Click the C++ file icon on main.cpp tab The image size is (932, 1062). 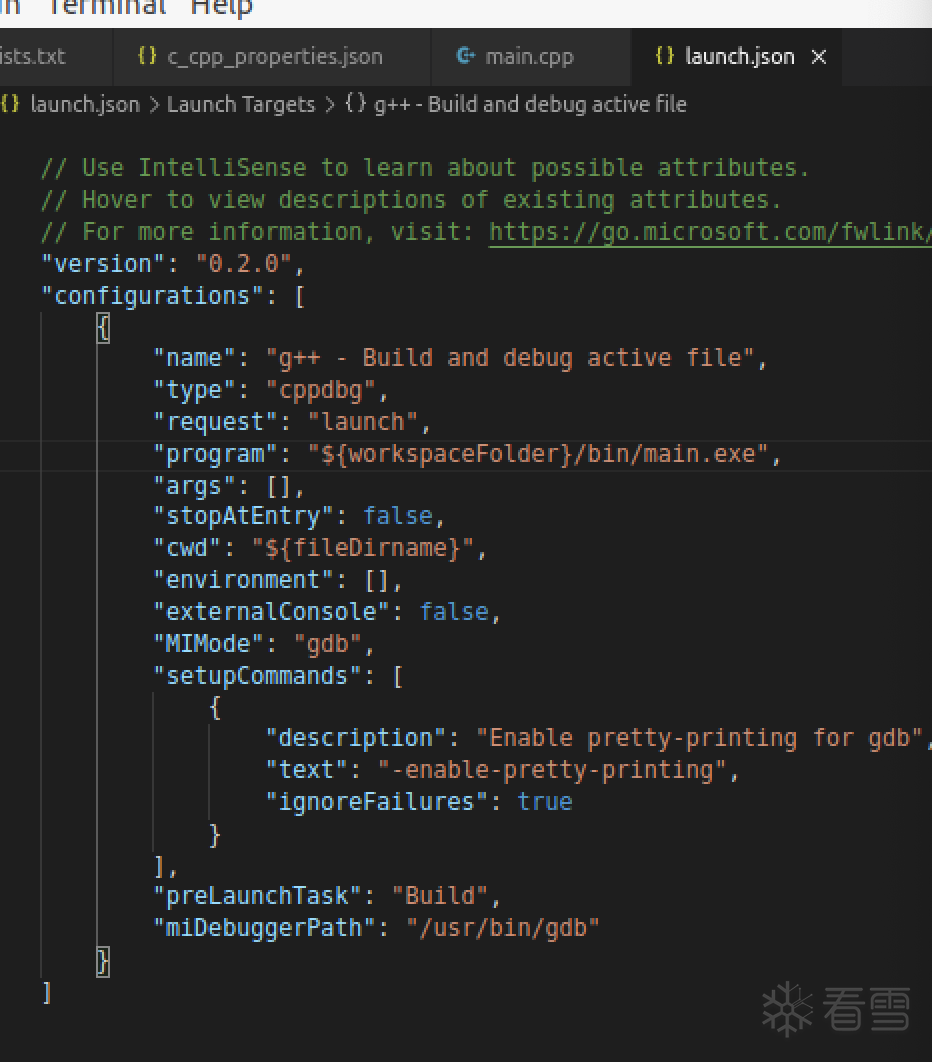(x=466, y=56)
